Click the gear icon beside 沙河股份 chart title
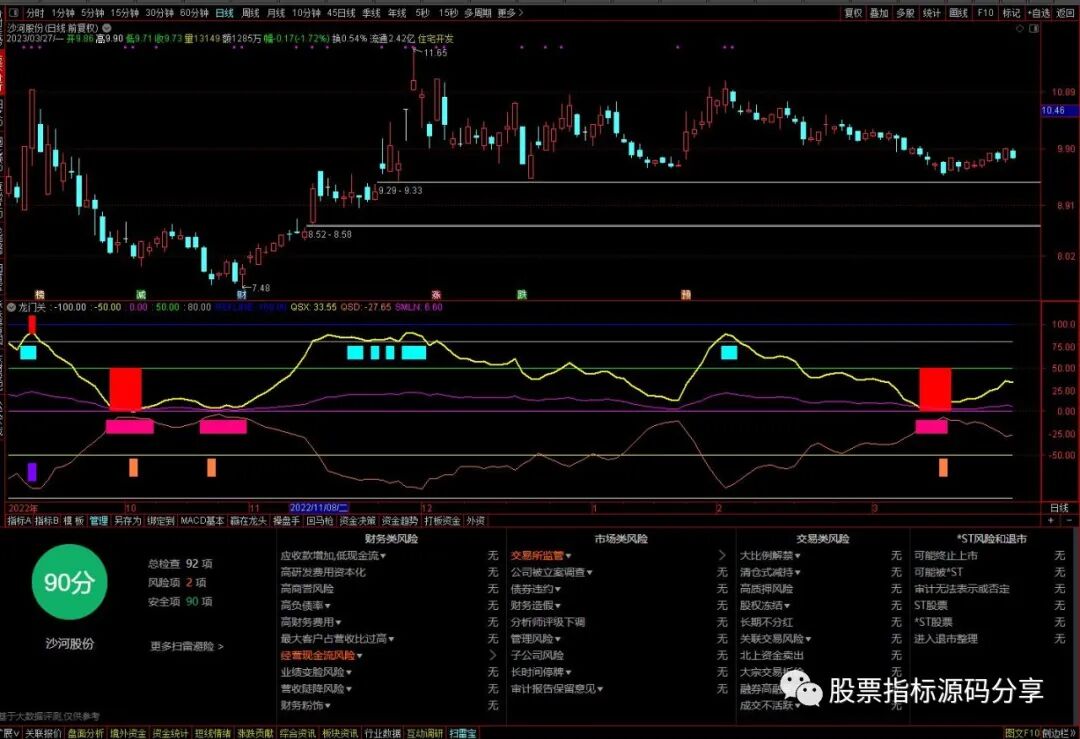 (x=107, y=28)
